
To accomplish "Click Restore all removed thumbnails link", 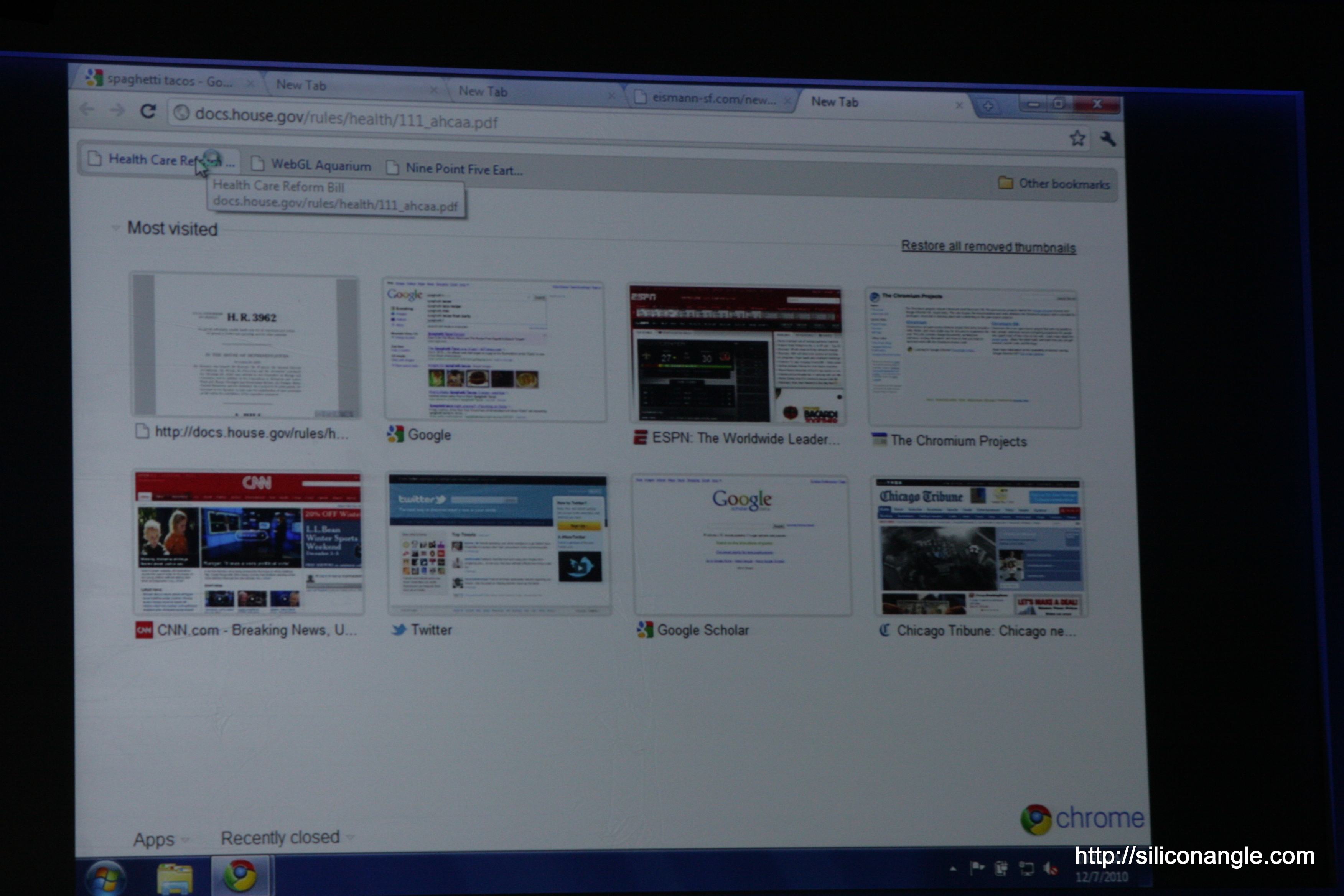I will click(988, 246).
